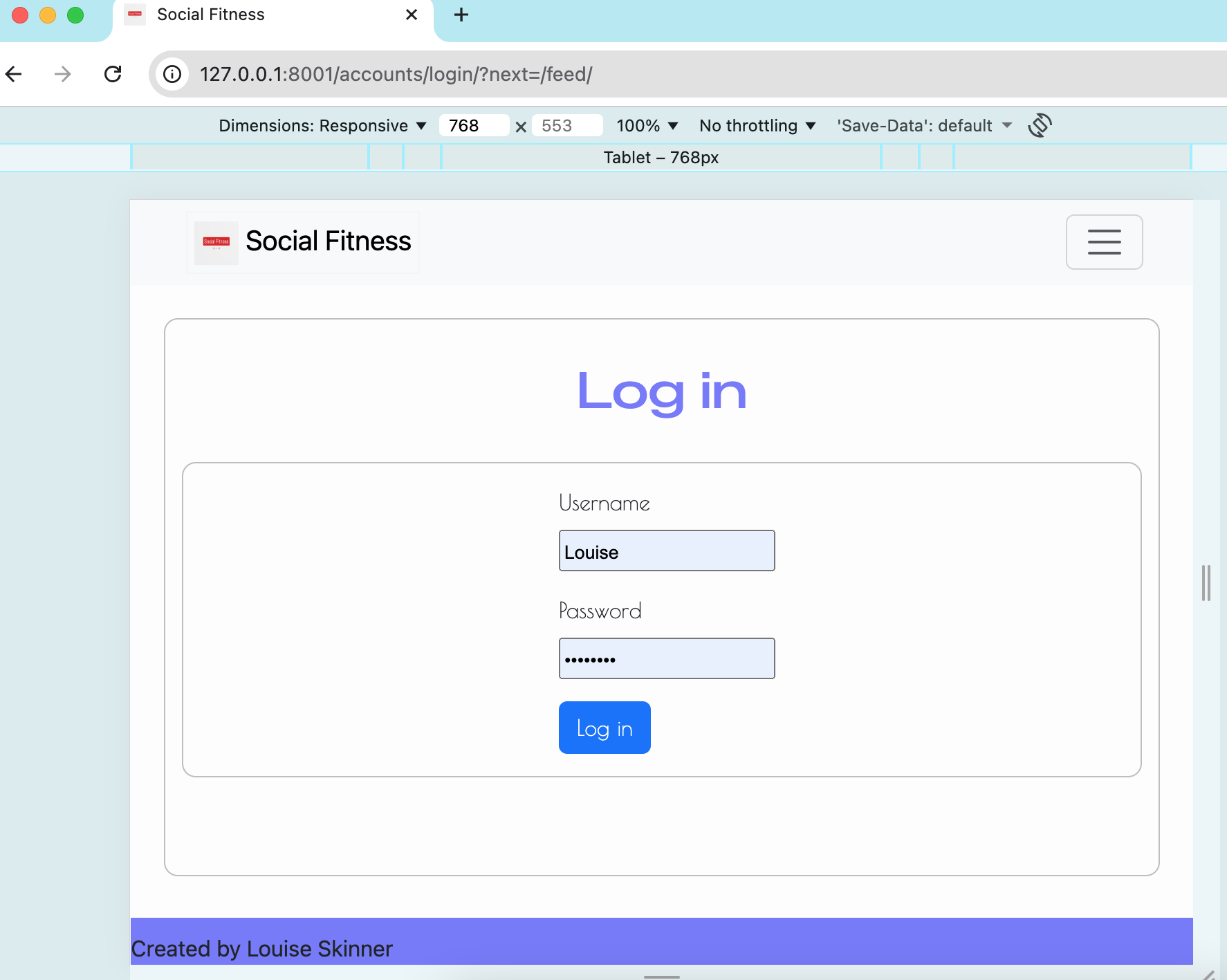The image size is (1227, 980).
Task: Click the Username field containing Louise
Action: pos(666,551)
